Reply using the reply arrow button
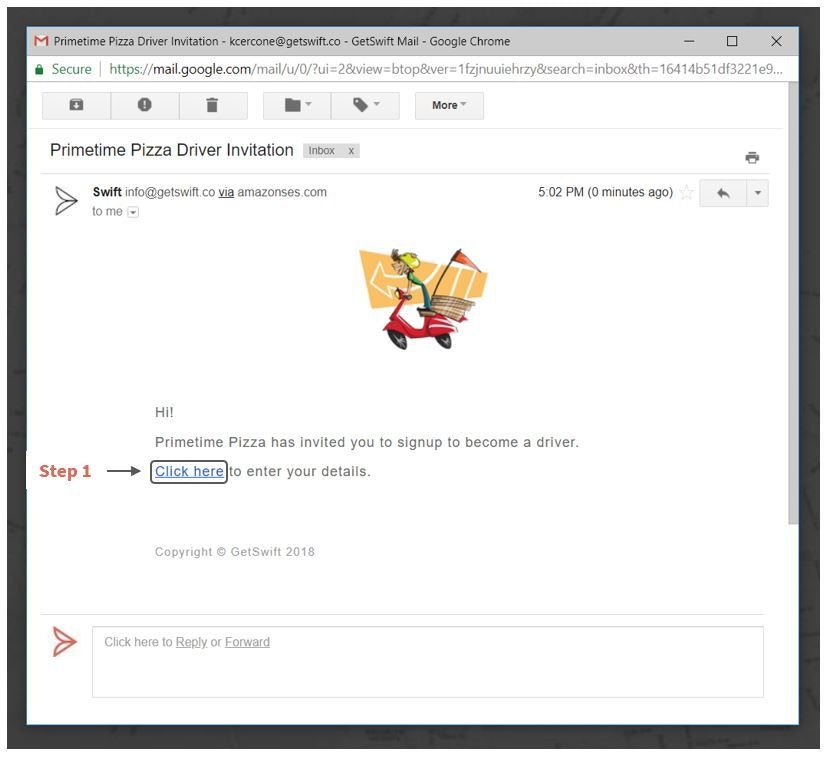The image size is (828, 757). (723, 193)
